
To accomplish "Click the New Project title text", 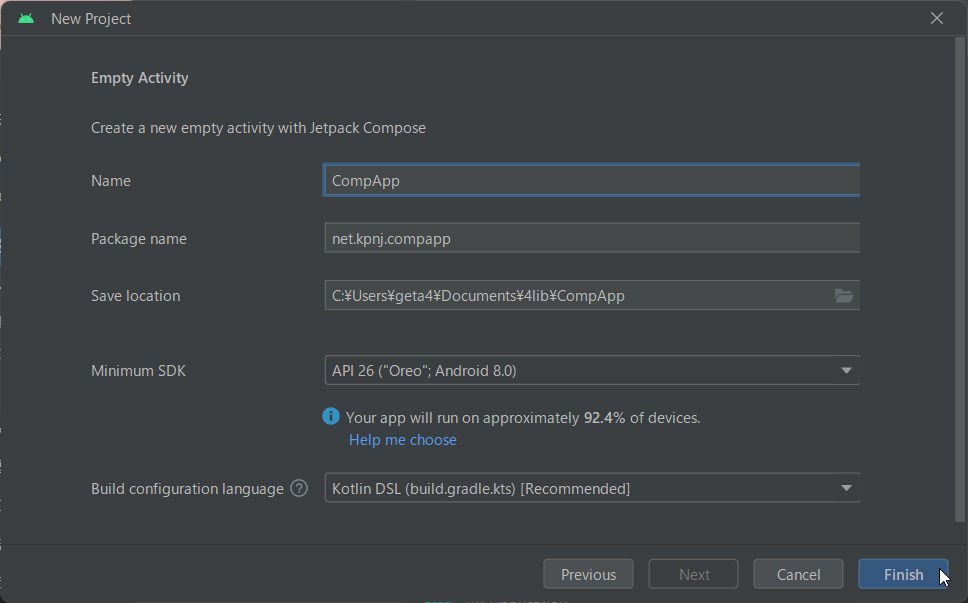I will coord(91,19).
